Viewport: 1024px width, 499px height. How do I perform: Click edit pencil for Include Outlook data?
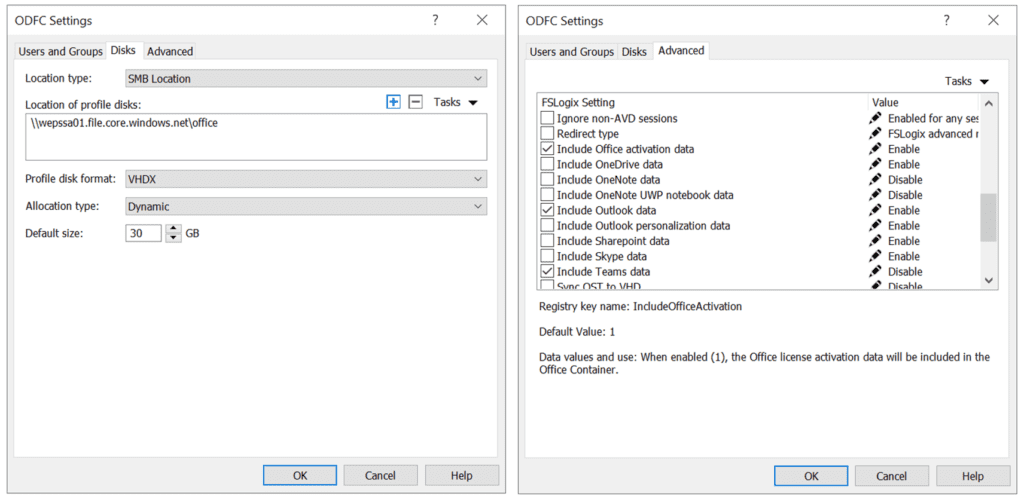coord(875,211)
